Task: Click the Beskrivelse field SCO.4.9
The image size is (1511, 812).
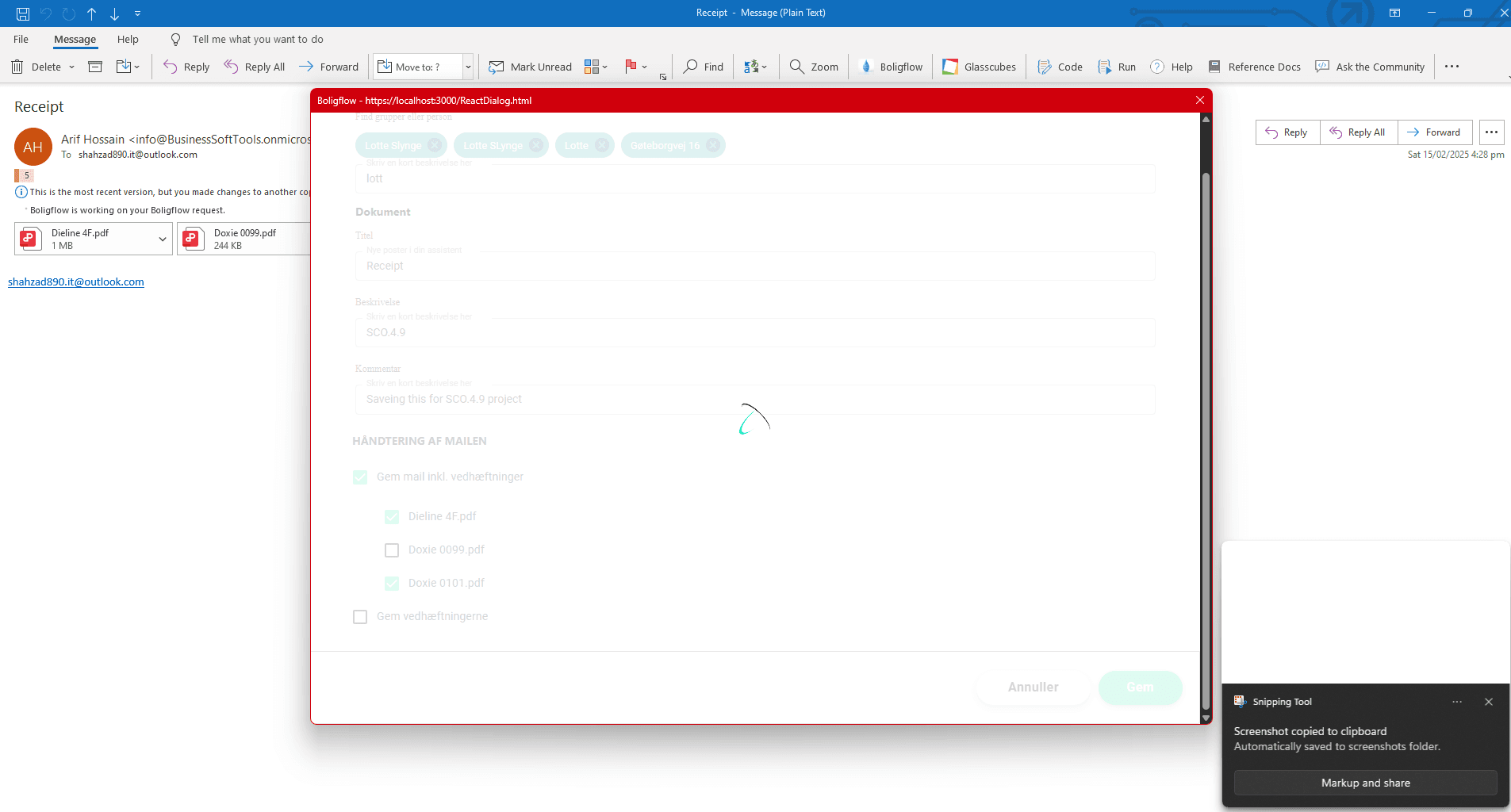Action: tap(755, 332)
